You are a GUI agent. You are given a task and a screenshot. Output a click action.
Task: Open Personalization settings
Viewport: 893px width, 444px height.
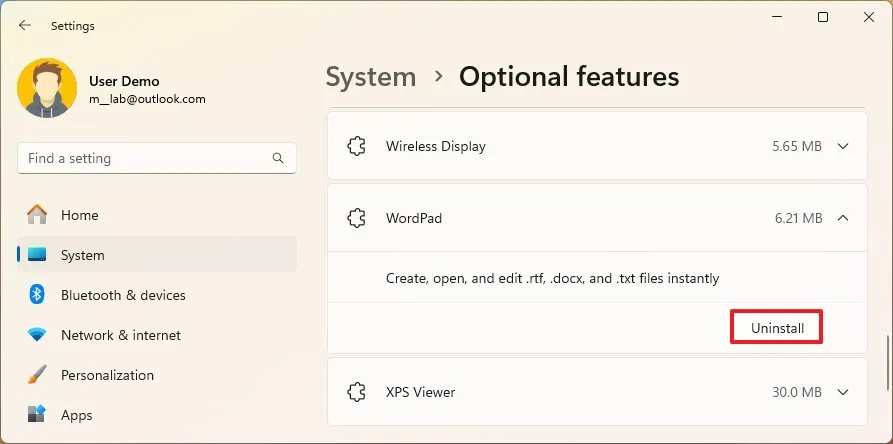pos(157,375)
